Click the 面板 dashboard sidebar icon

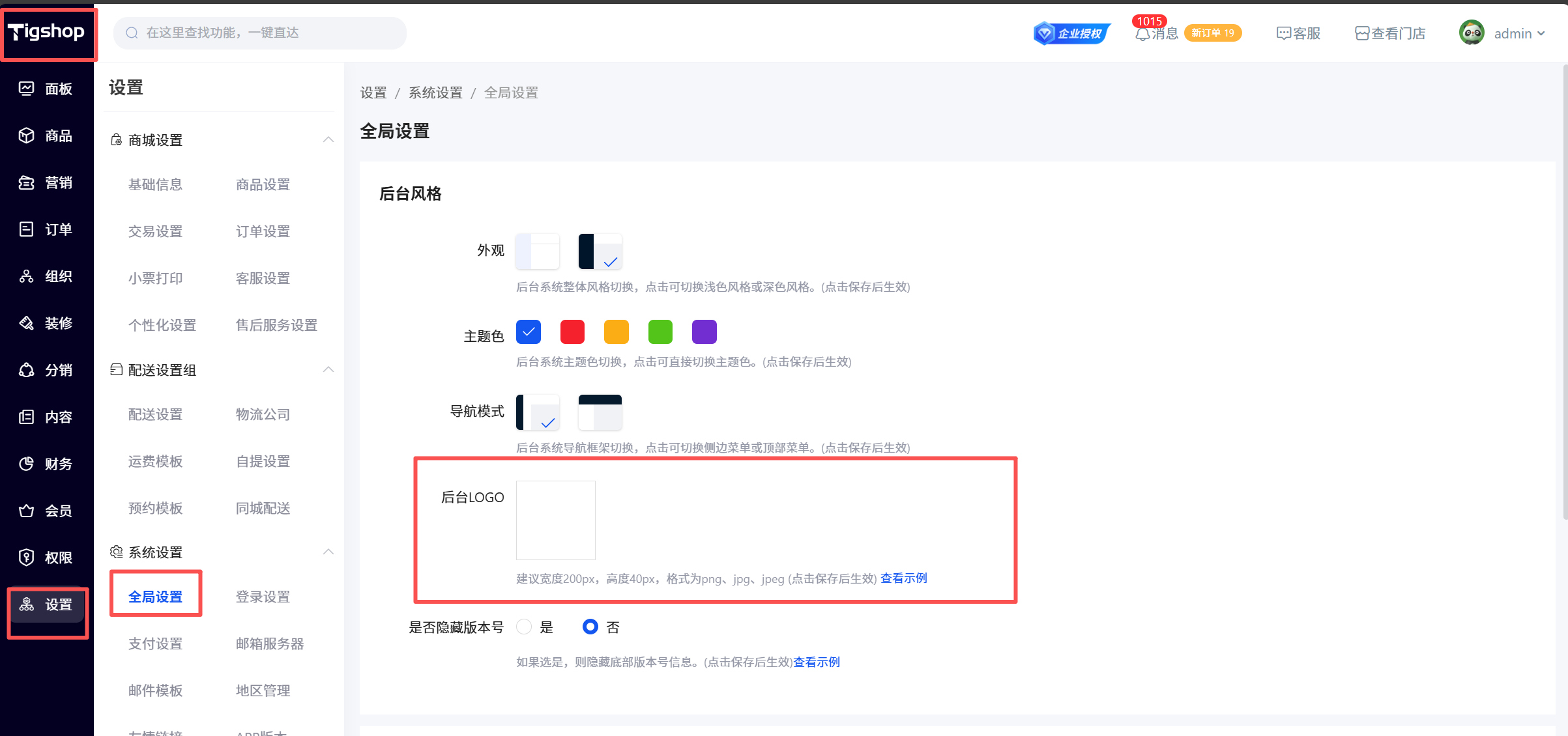[x=26, y=89]
